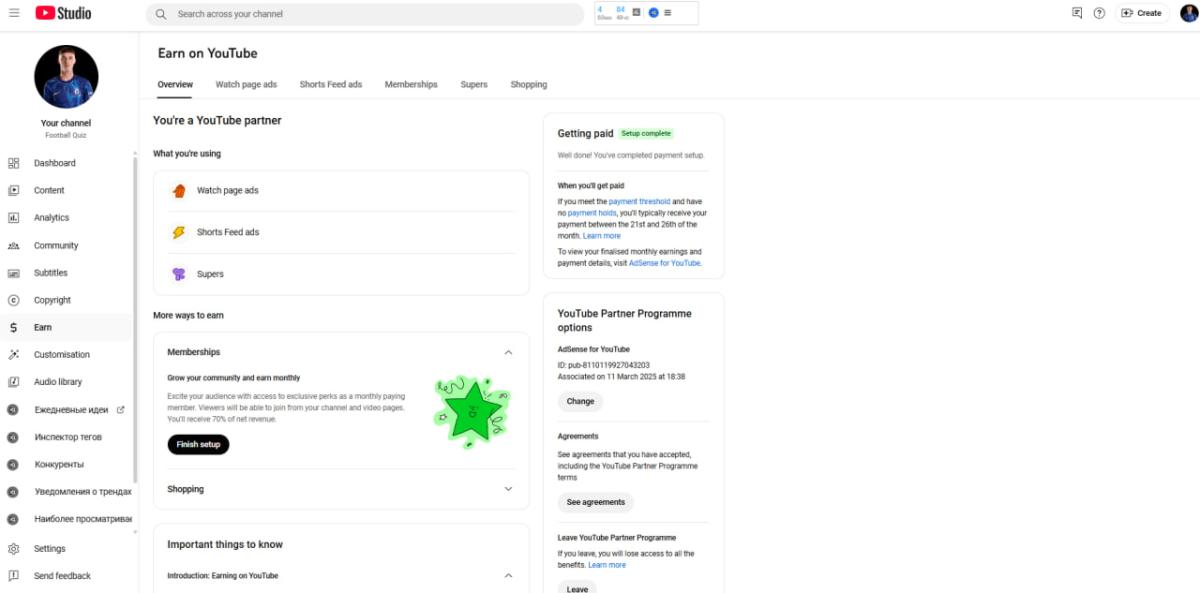Click the Create button

[x=1142, y=13]
